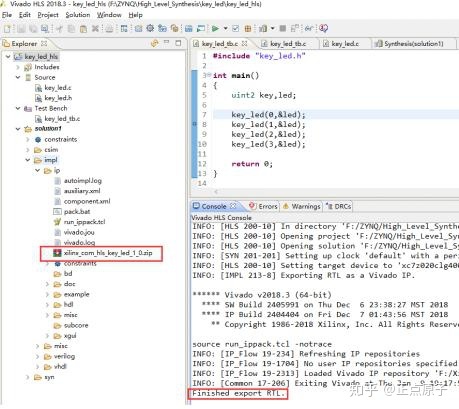Close the active key_led_tb.c editor tab
459x409 pixels.
pyautogui.click(x=244, y=44)
